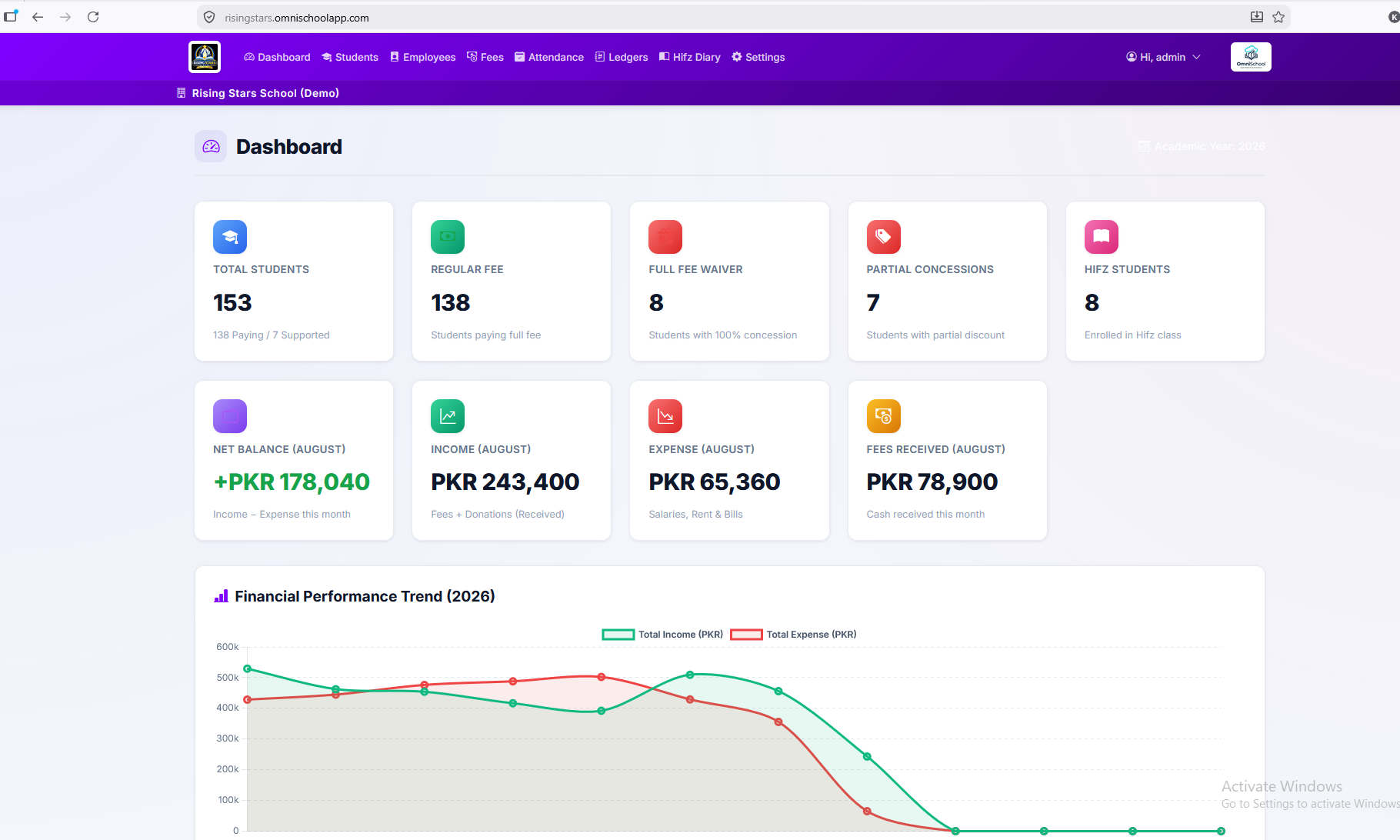Open the Employees menu
The width and height of the screenshot is (1400, 840).
(x=422, y=57)
